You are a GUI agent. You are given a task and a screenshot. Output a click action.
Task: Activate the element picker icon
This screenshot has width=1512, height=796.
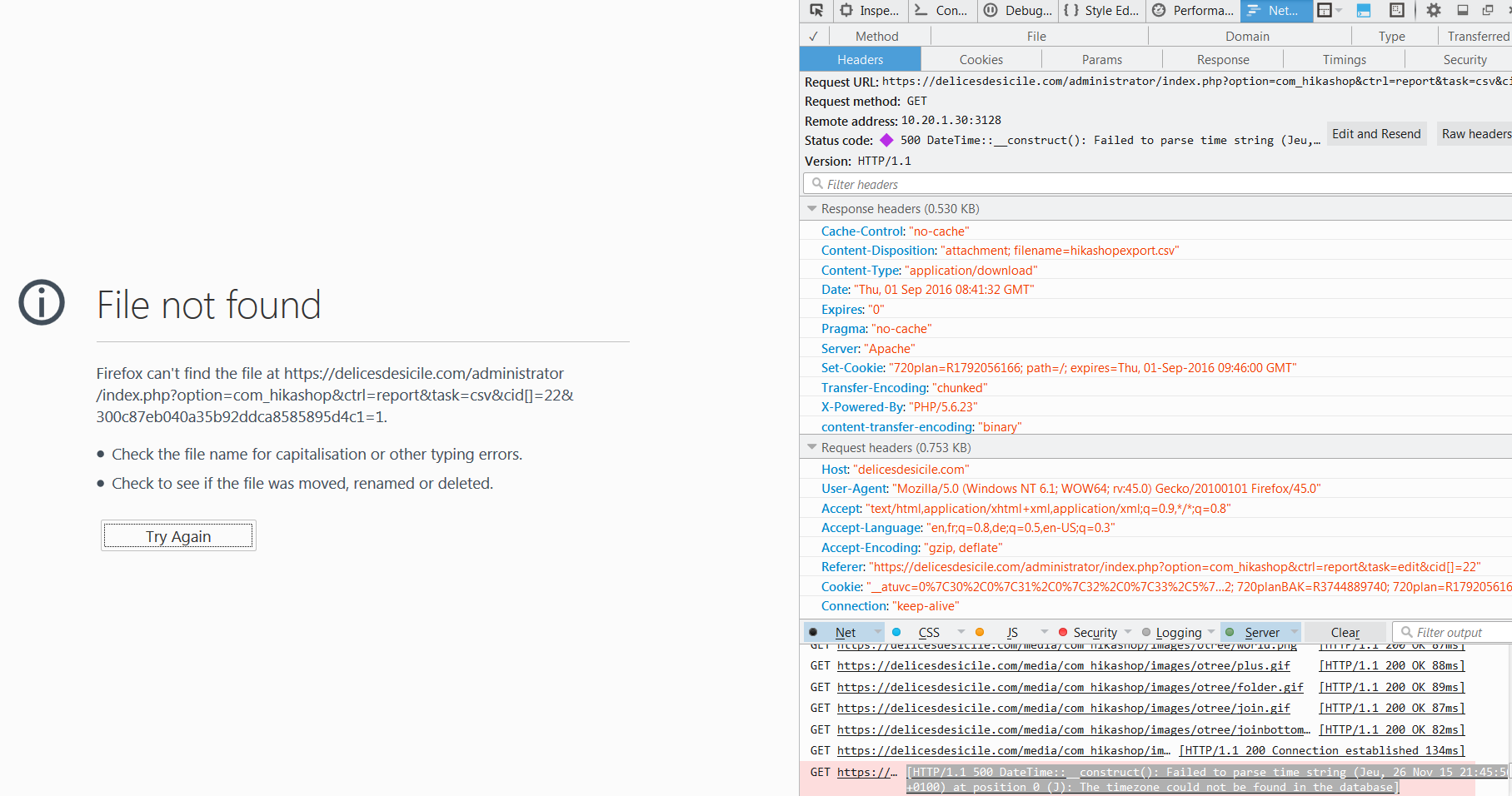[x=816, y=11]
